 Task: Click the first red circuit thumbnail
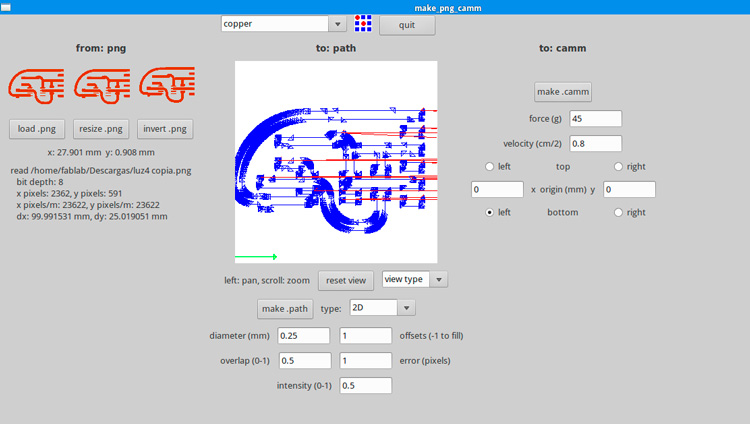36,86
